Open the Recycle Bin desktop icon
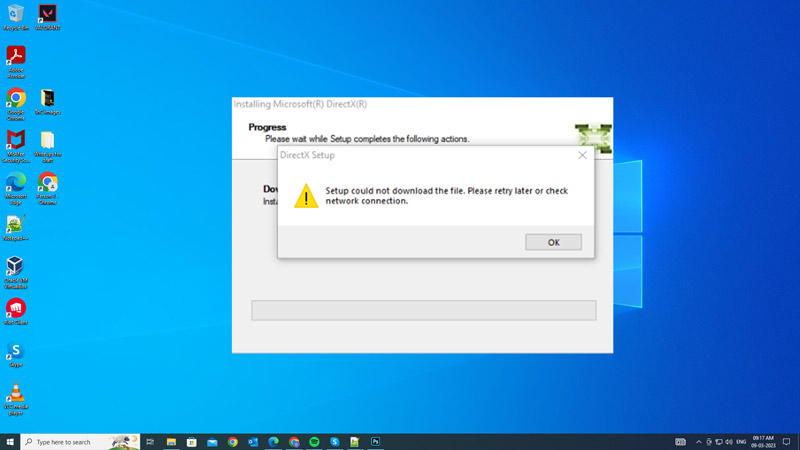The image size is (800, 450). tap(16, 17)
